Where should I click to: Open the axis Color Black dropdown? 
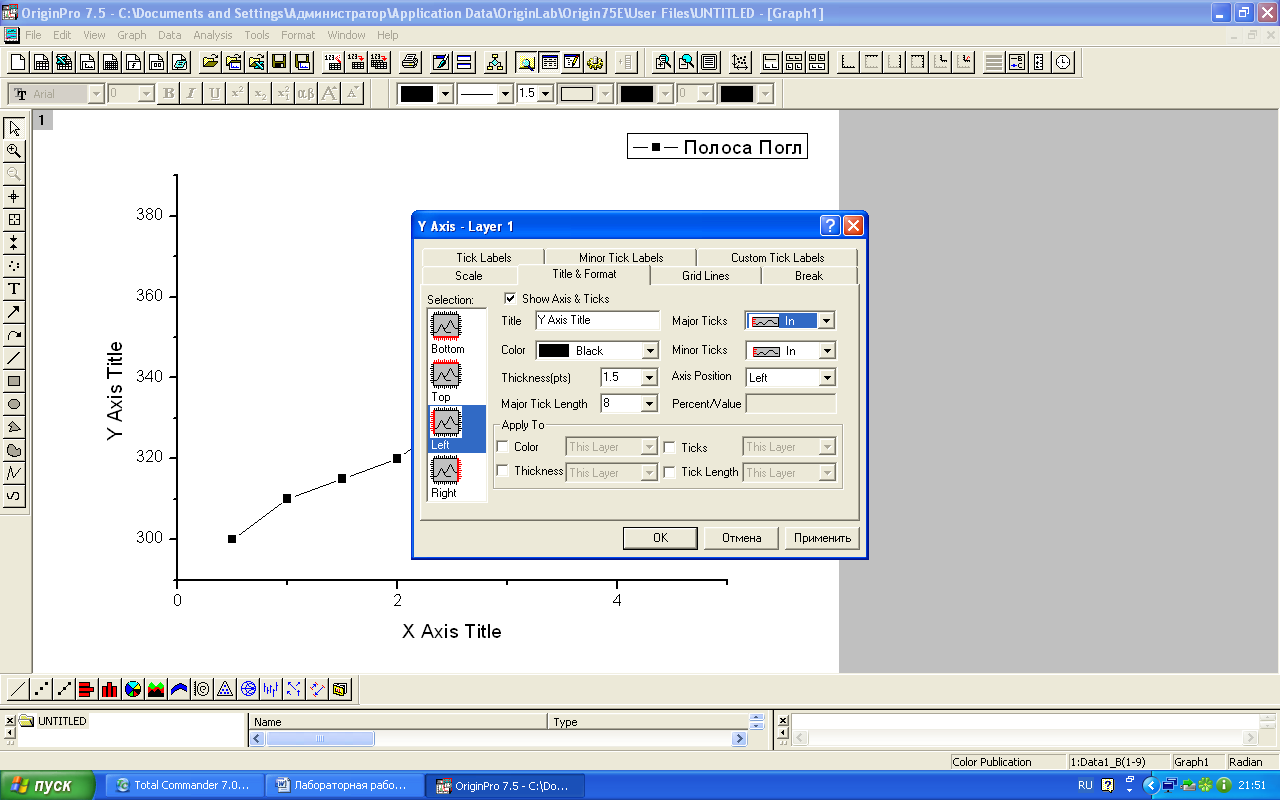pyautogui.click(x=650, y=351)
